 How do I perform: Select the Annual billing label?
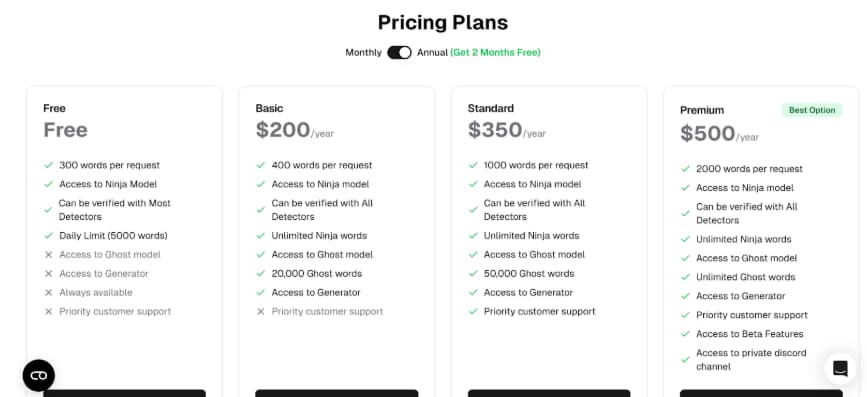click(x=432, y=53)
